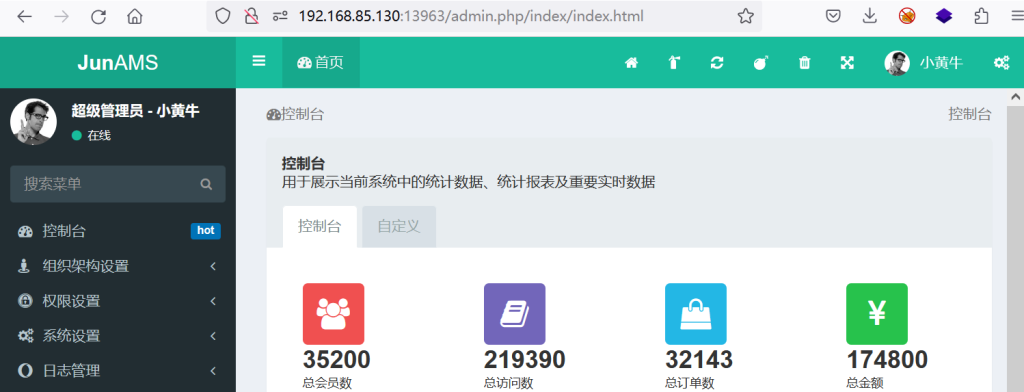
Task: Open the gears settings icon at navbar right
Action: coord(1000,63)
